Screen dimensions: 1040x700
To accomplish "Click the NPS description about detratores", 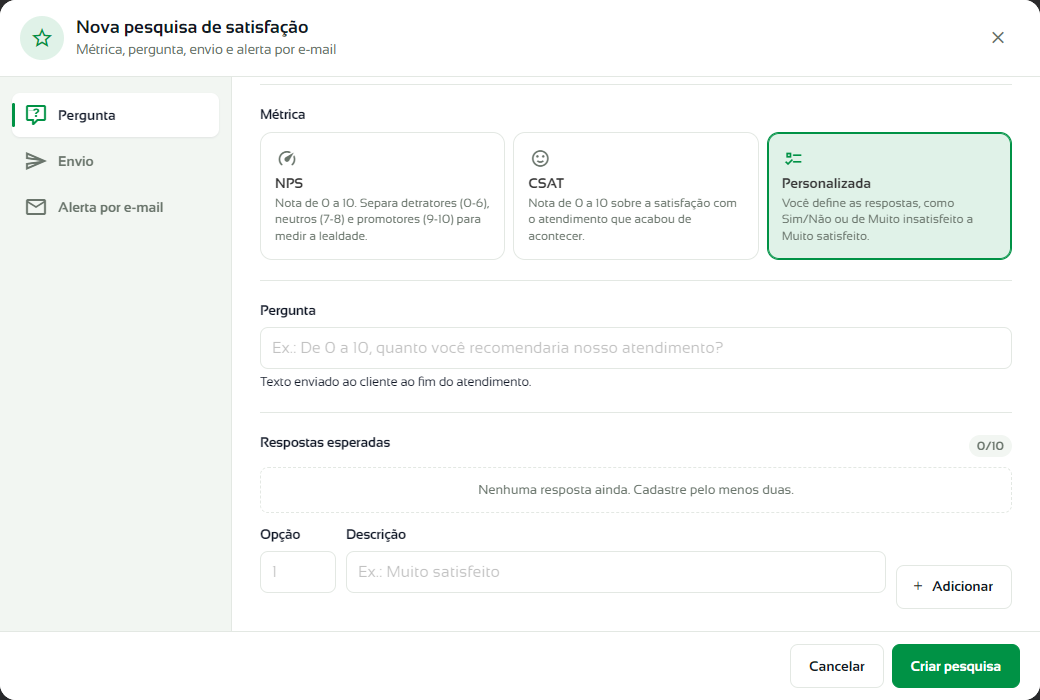I will (382, 220).
